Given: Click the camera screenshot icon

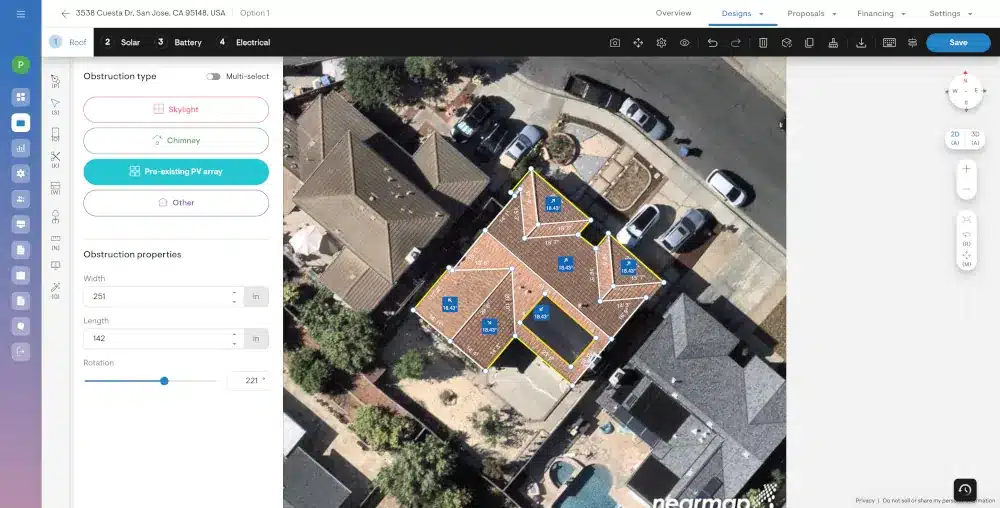Looking at the screenshot, I should tap(615, 43).
